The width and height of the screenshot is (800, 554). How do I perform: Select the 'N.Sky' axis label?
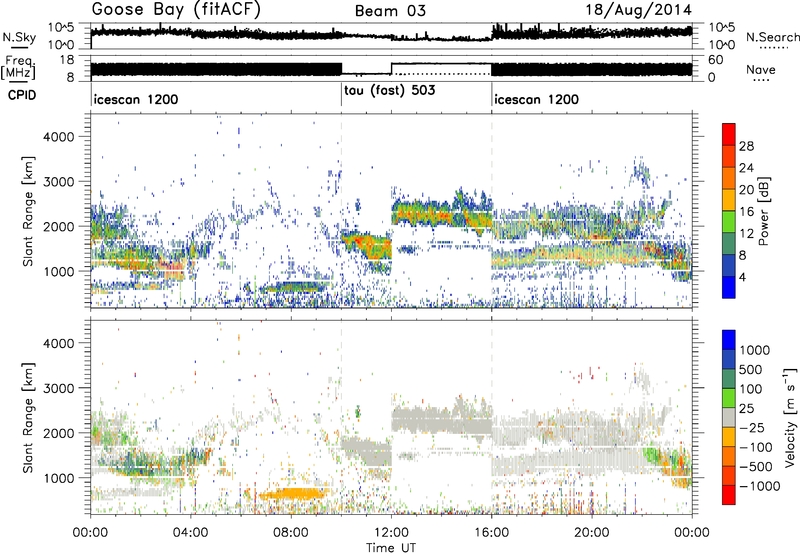[19, 37]
